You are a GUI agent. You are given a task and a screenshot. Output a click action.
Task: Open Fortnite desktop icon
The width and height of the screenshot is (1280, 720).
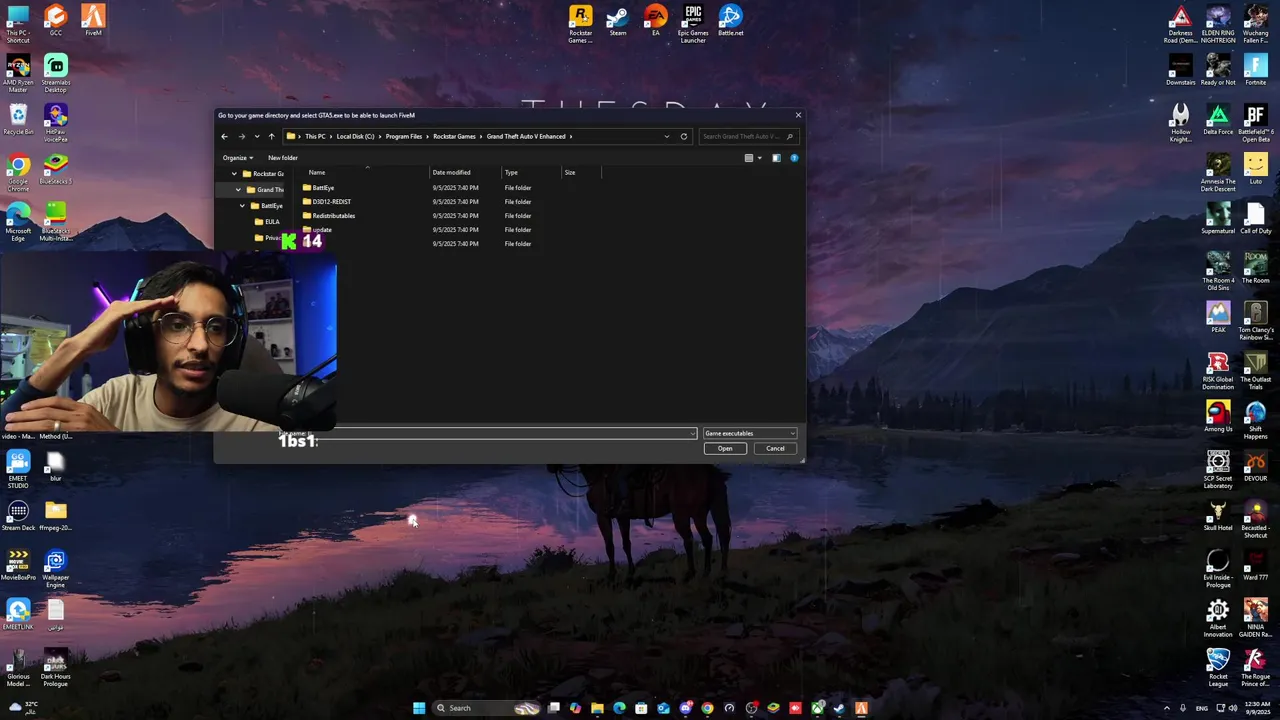click(x=1256, y=71)
